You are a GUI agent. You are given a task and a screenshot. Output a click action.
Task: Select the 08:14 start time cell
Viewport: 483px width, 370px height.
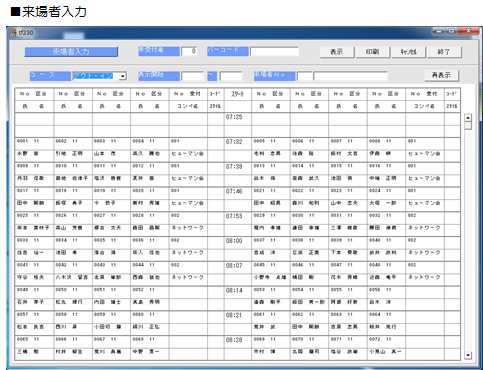[234, 290]
